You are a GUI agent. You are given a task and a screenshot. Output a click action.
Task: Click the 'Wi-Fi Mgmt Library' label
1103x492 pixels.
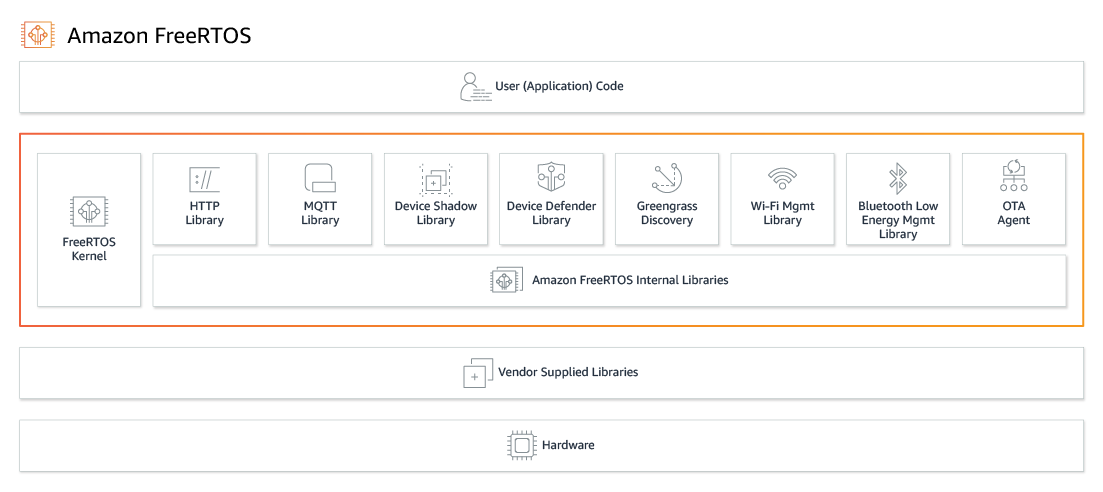click(782, 213)
